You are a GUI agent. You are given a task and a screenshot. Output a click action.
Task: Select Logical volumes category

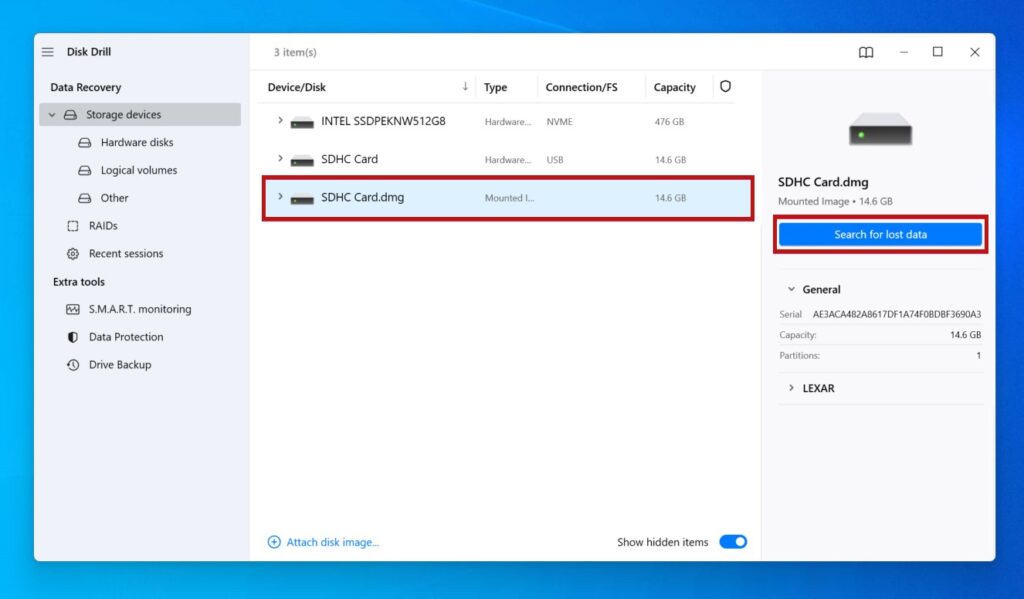click(x=138, y=170)
